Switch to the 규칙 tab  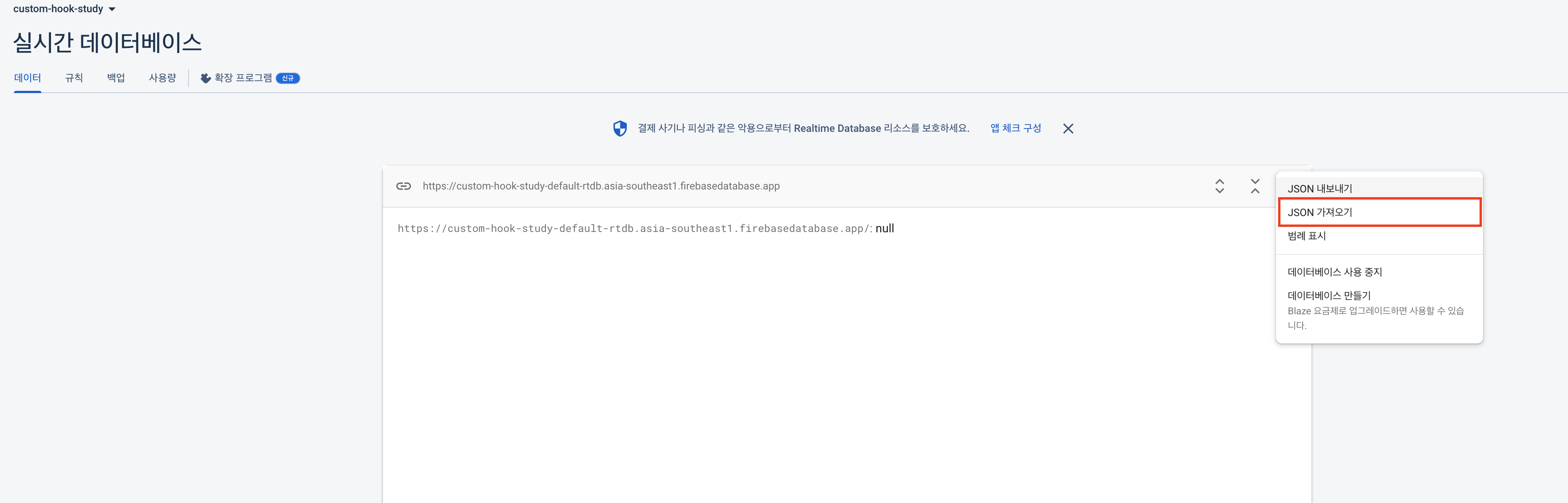[74, 78]
